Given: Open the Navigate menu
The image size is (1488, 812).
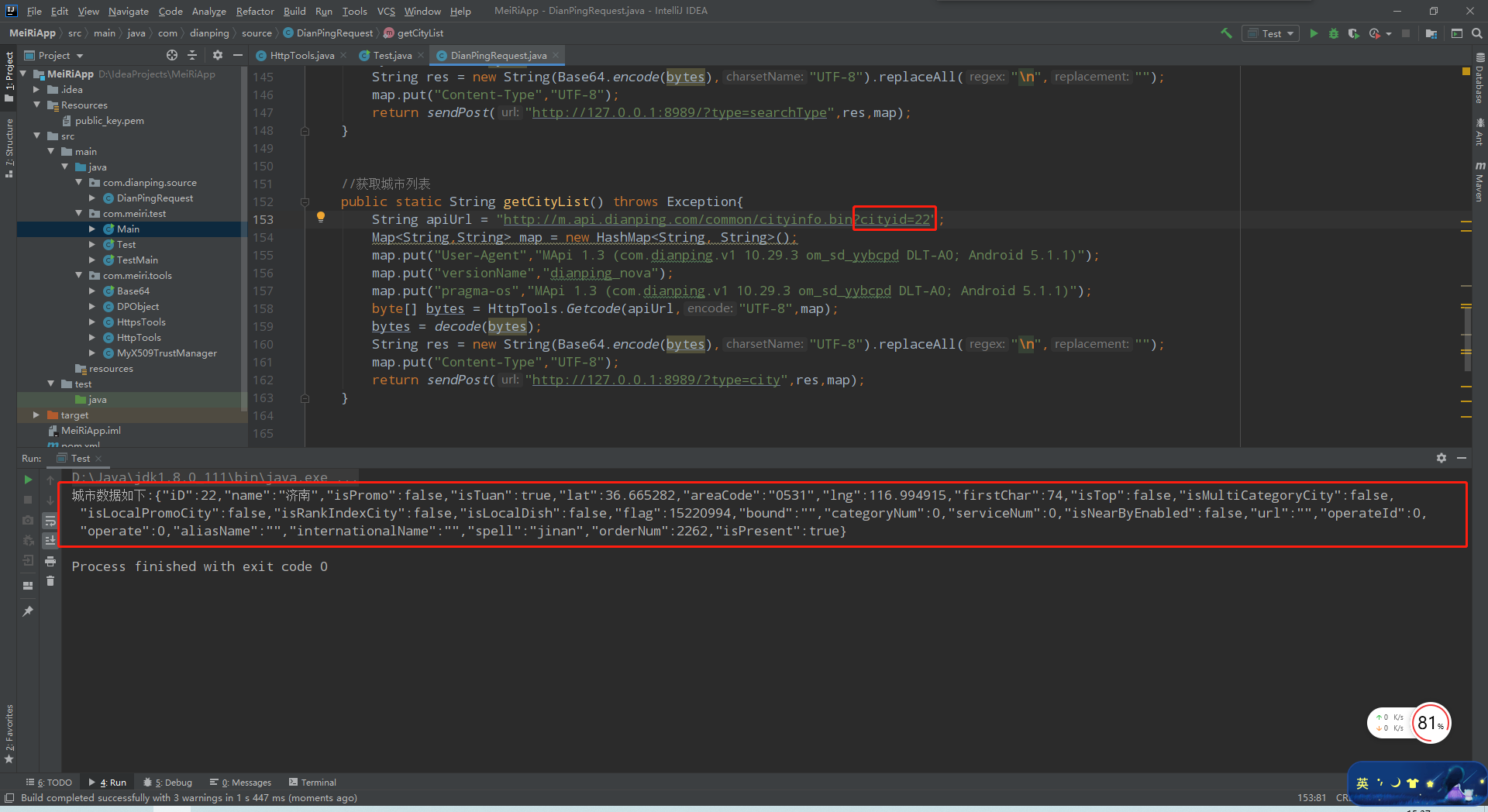Looking at the screenshot, I should (128, 11).
